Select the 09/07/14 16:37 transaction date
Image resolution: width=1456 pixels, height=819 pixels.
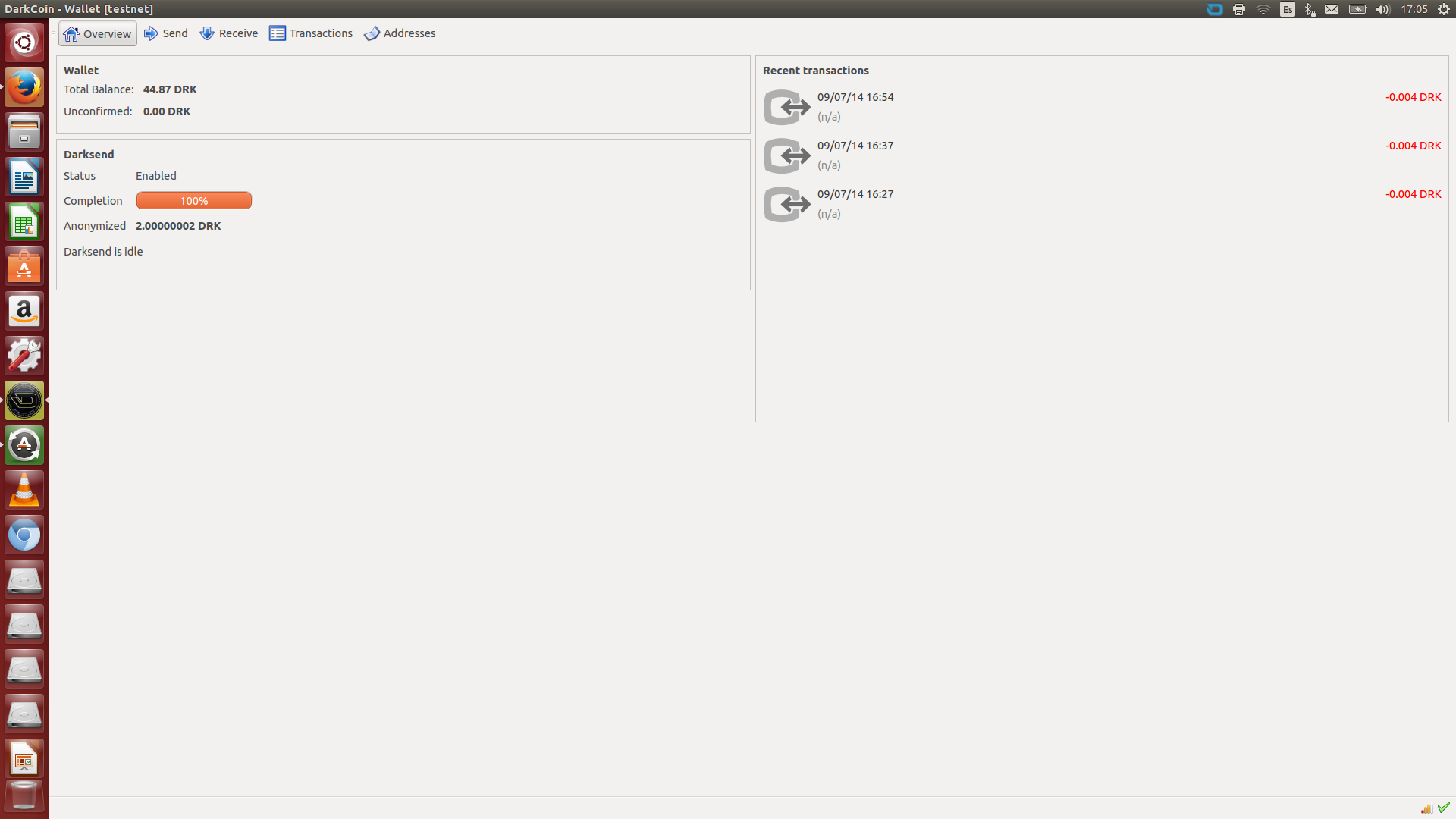855,146
